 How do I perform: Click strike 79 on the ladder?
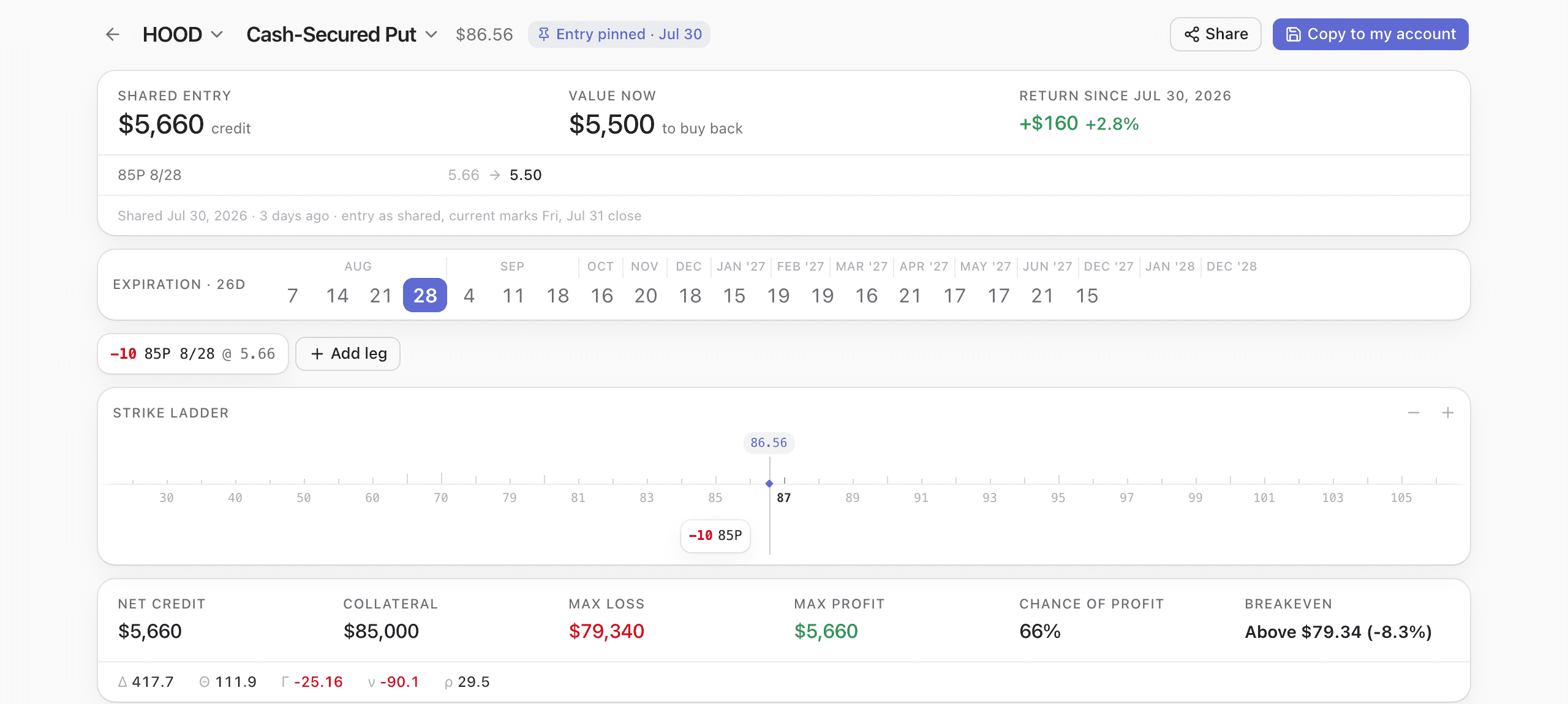pos(510,498)
